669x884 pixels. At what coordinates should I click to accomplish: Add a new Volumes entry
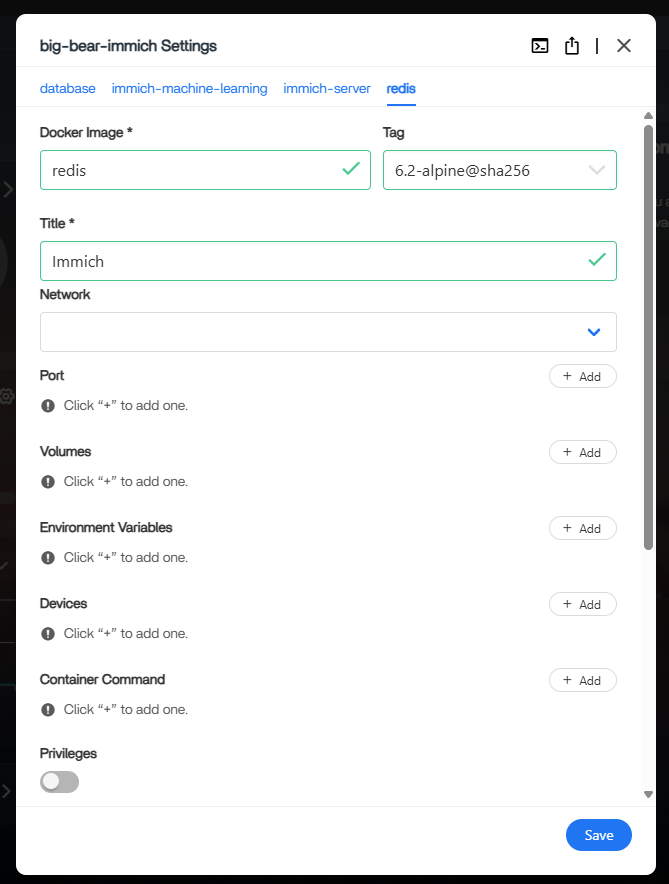coord(582,452)
